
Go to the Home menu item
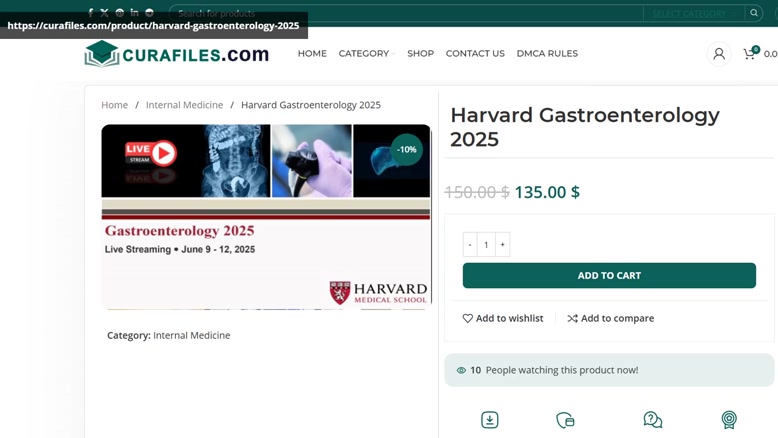[312, 54]
